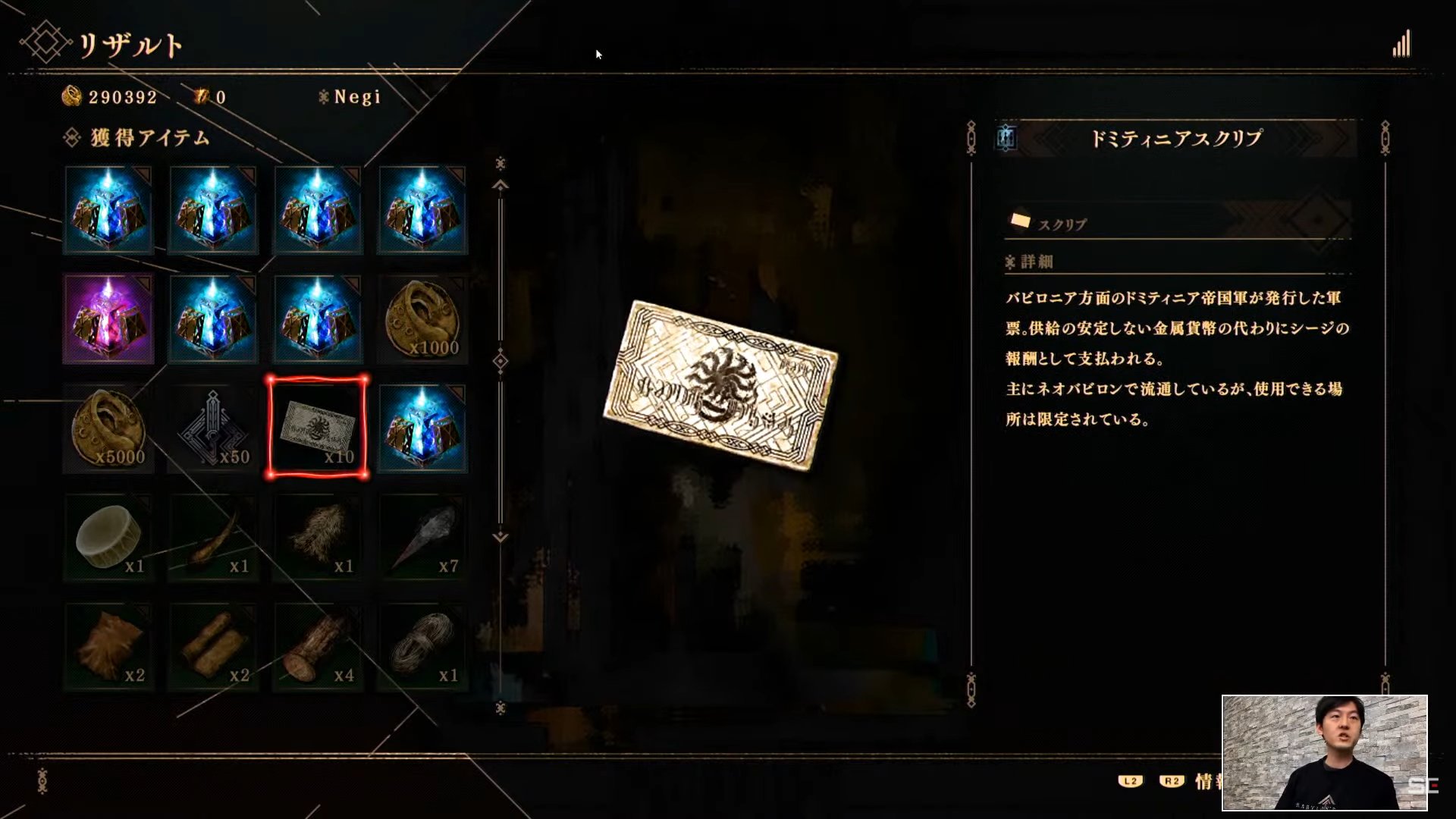
Task: Click the item list scroll down arrow
Action: 500,537
